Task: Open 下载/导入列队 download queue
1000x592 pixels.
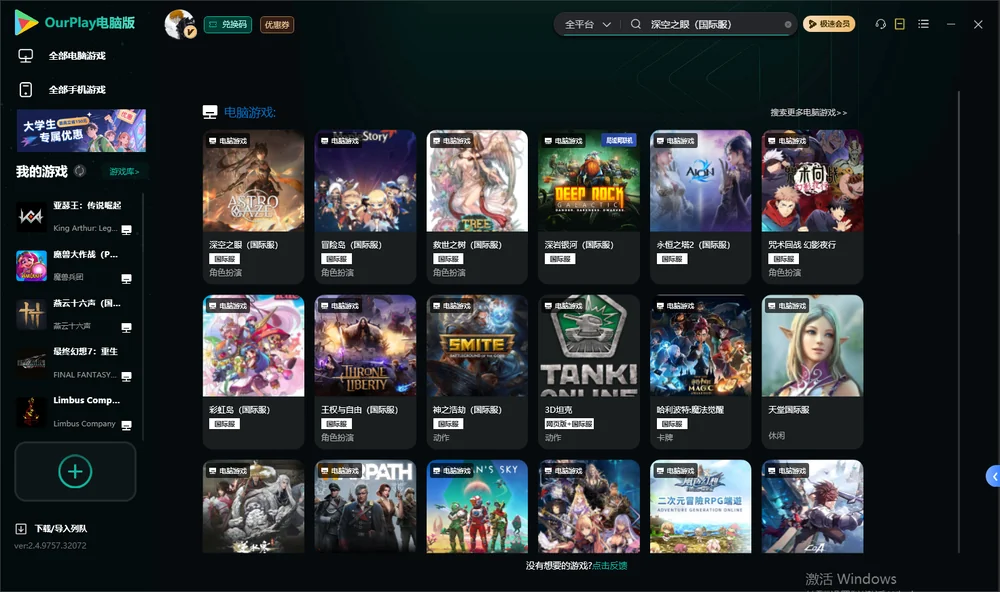Action: point(61,529)
